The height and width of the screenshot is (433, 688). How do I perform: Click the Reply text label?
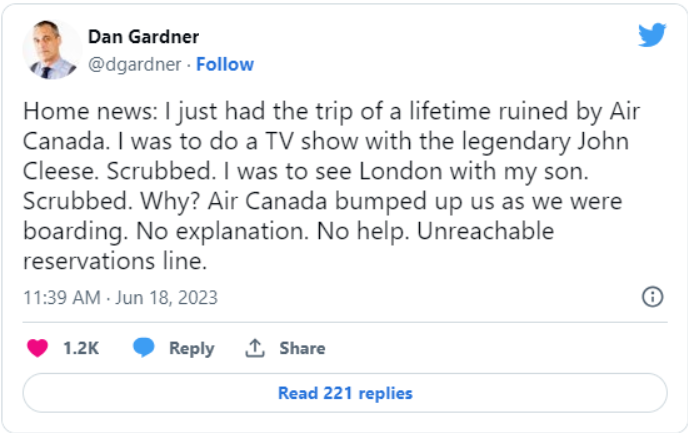pos(192,349)
